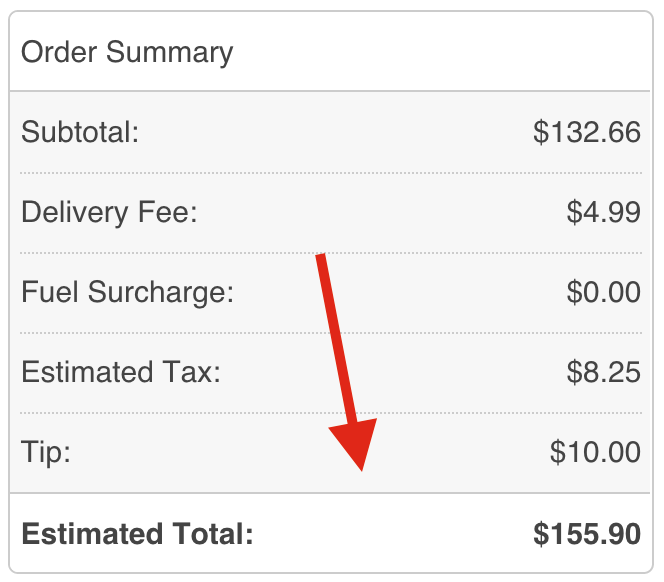
Task: Click the $8.25 estimated tax amount
Action: 603,372
